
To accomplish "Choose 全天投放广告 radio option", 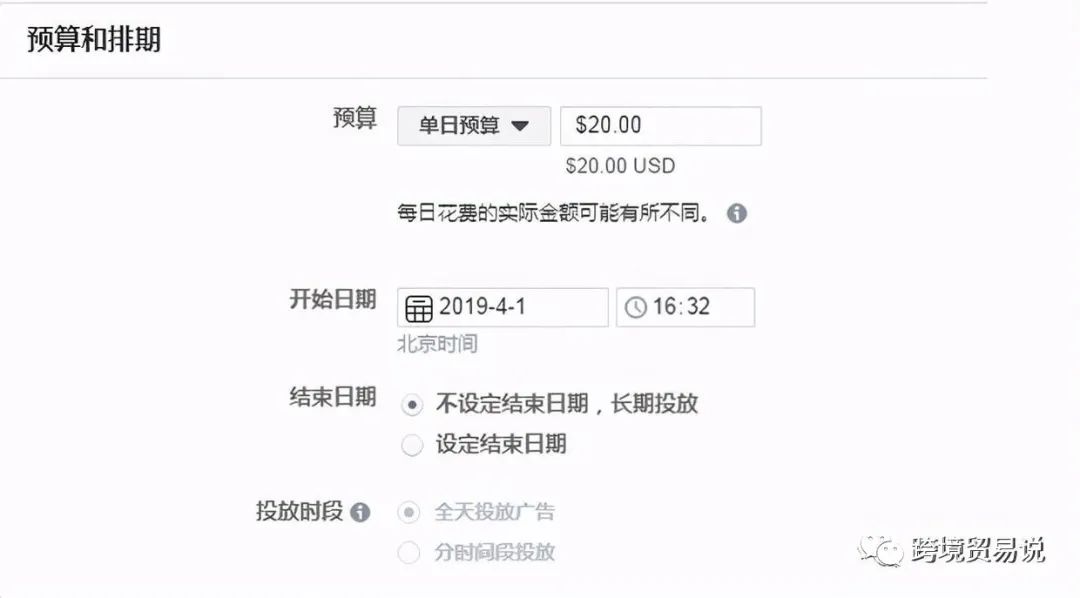I will [408, 513].
